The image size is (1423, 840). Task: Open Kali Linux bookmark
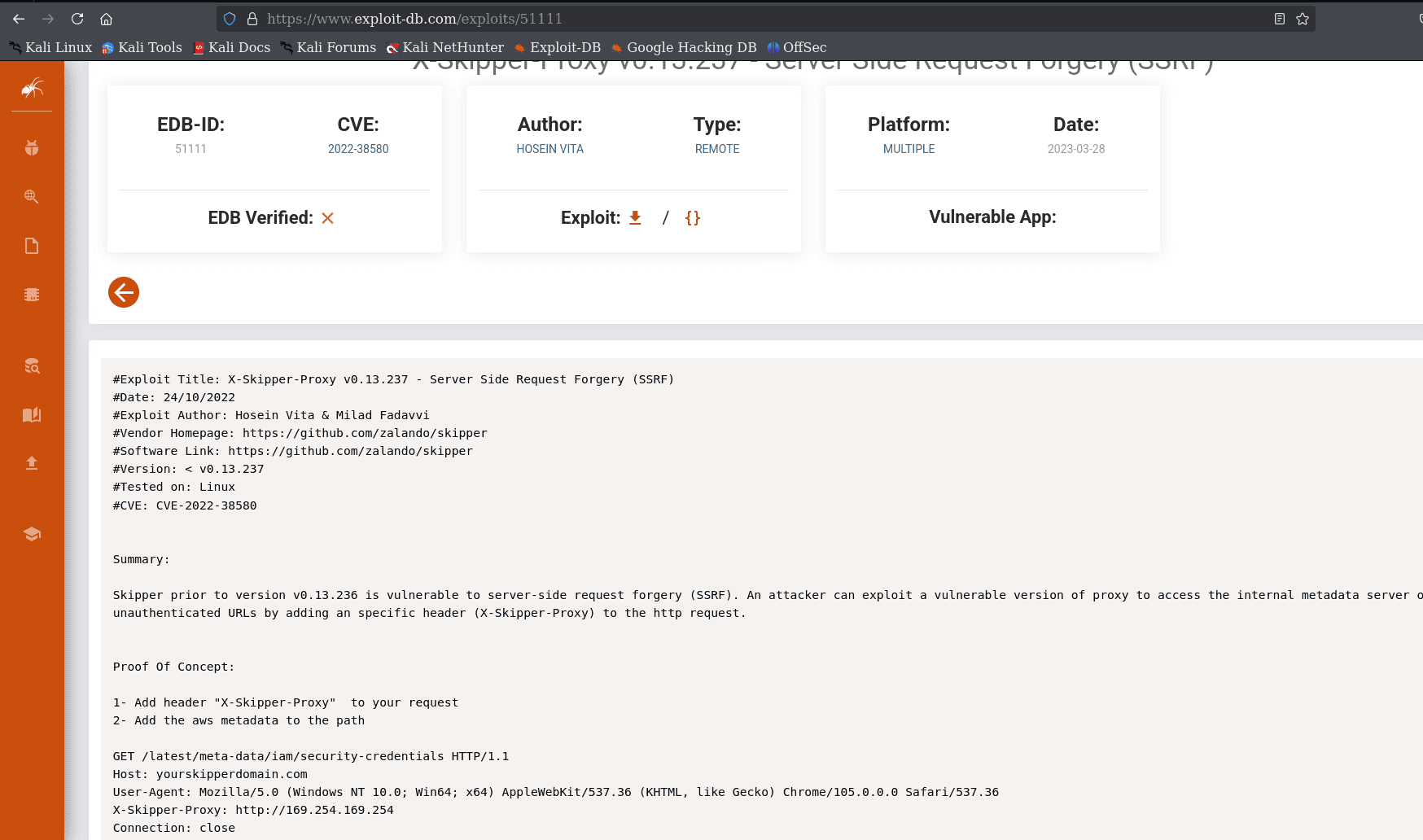click(x=50, y=47)
